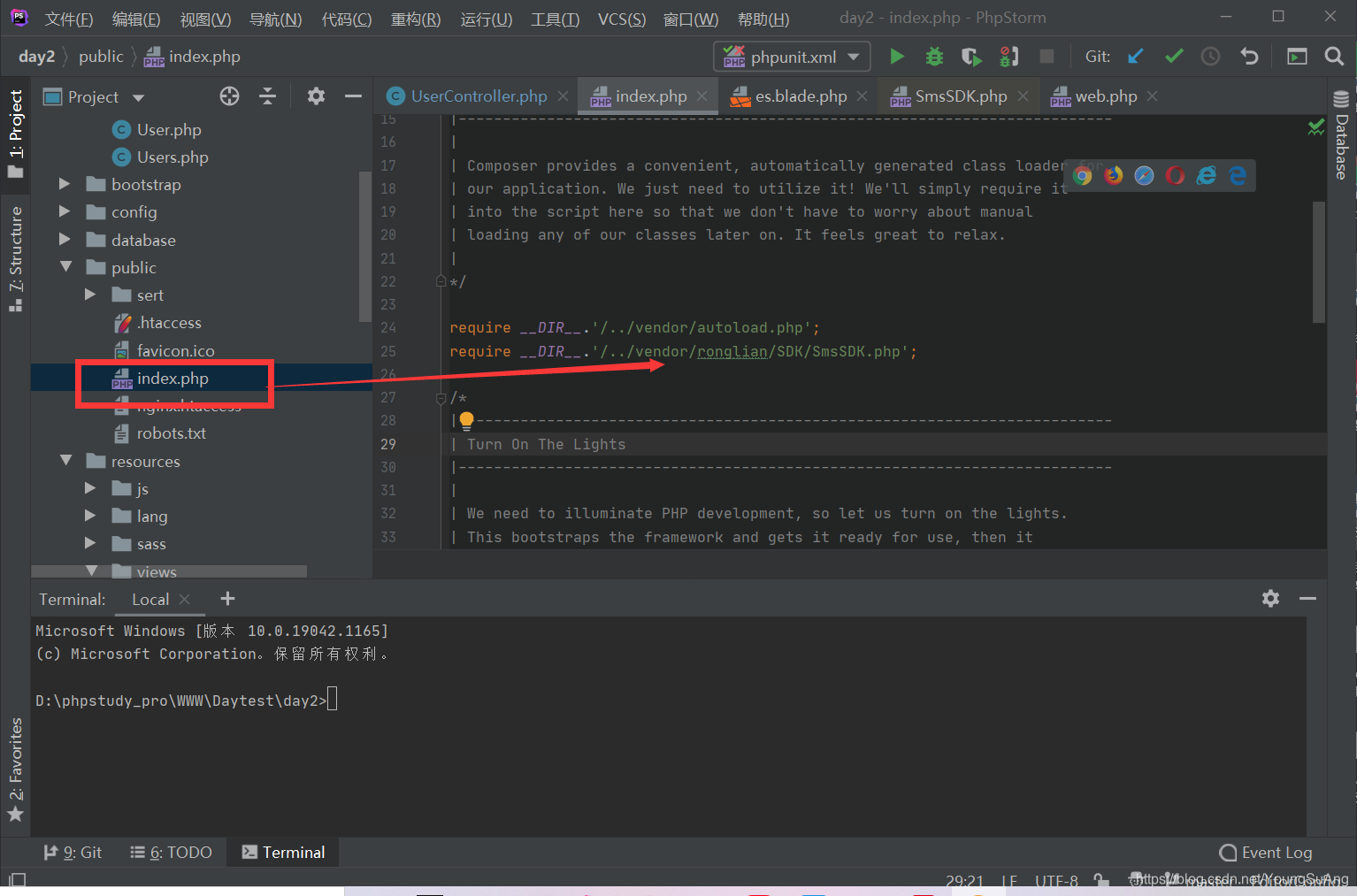1357x896 pixels.
Task: Open the Event Log
Action: [1266, 853]
